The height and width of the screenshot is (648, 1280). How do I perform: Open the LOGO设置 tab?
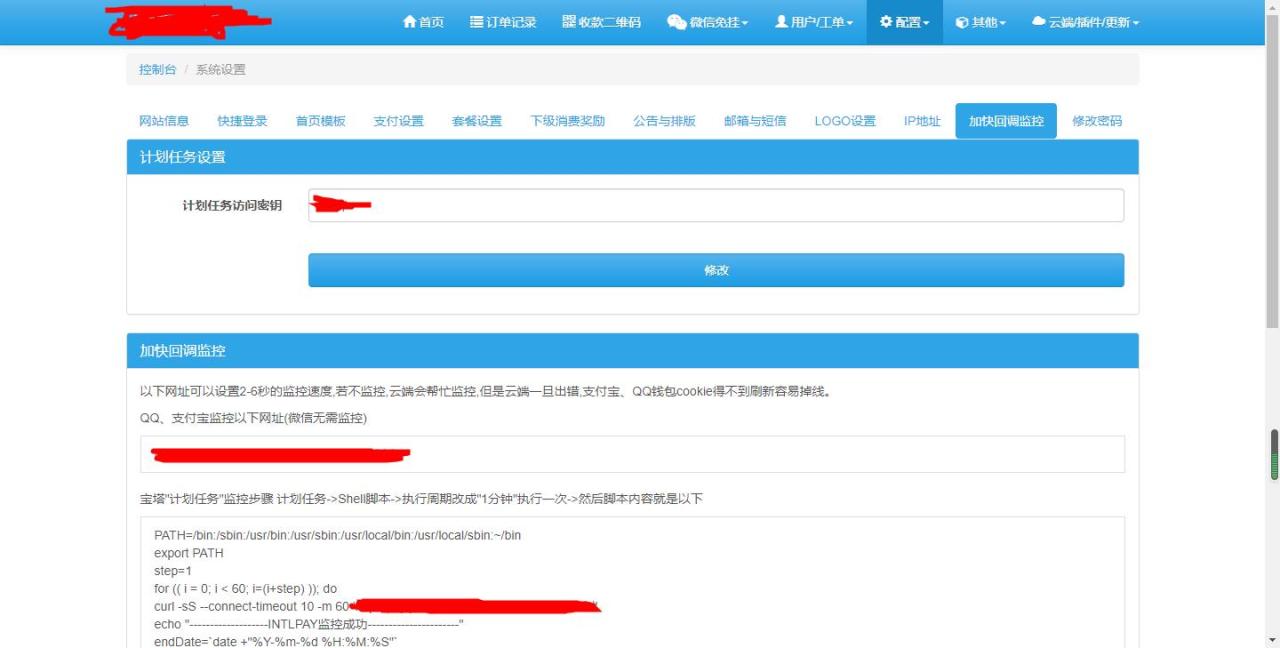(x=844, y=121)
